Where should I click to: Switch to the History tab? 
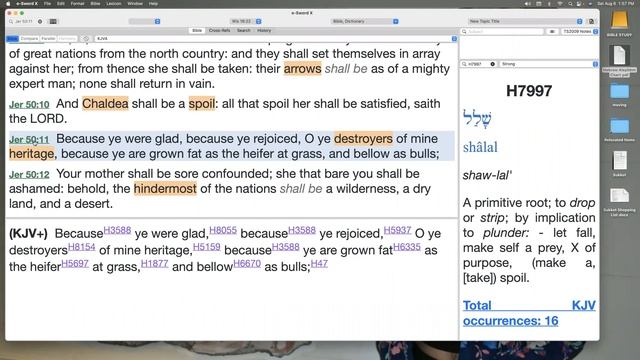coord(264,31)
